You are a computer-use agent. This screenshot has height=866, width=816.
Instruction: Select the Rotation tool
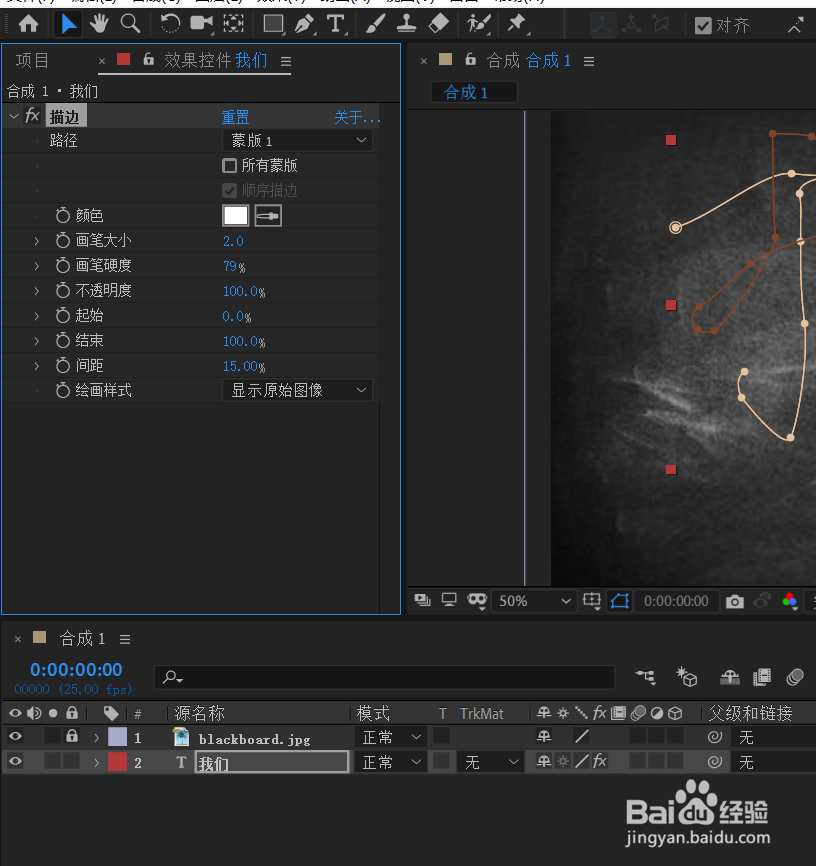click(x=170, y=24)
